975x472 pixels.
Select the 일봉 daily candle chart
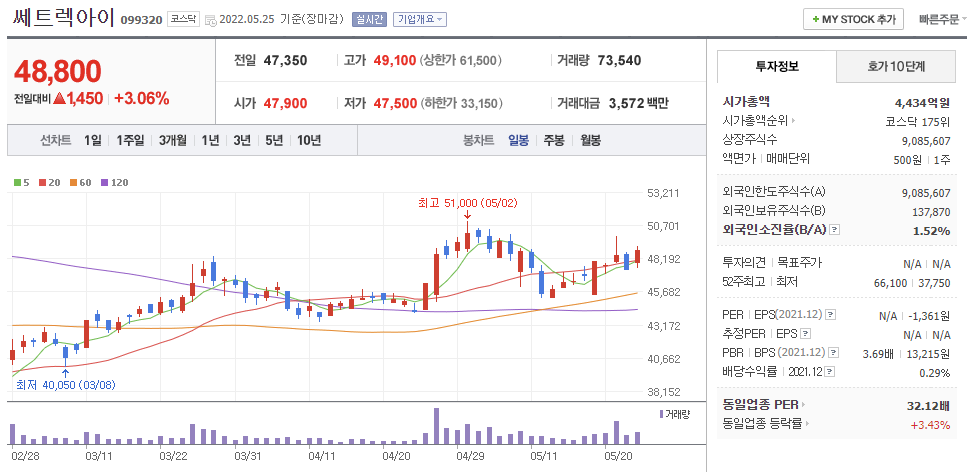(518, 141)
